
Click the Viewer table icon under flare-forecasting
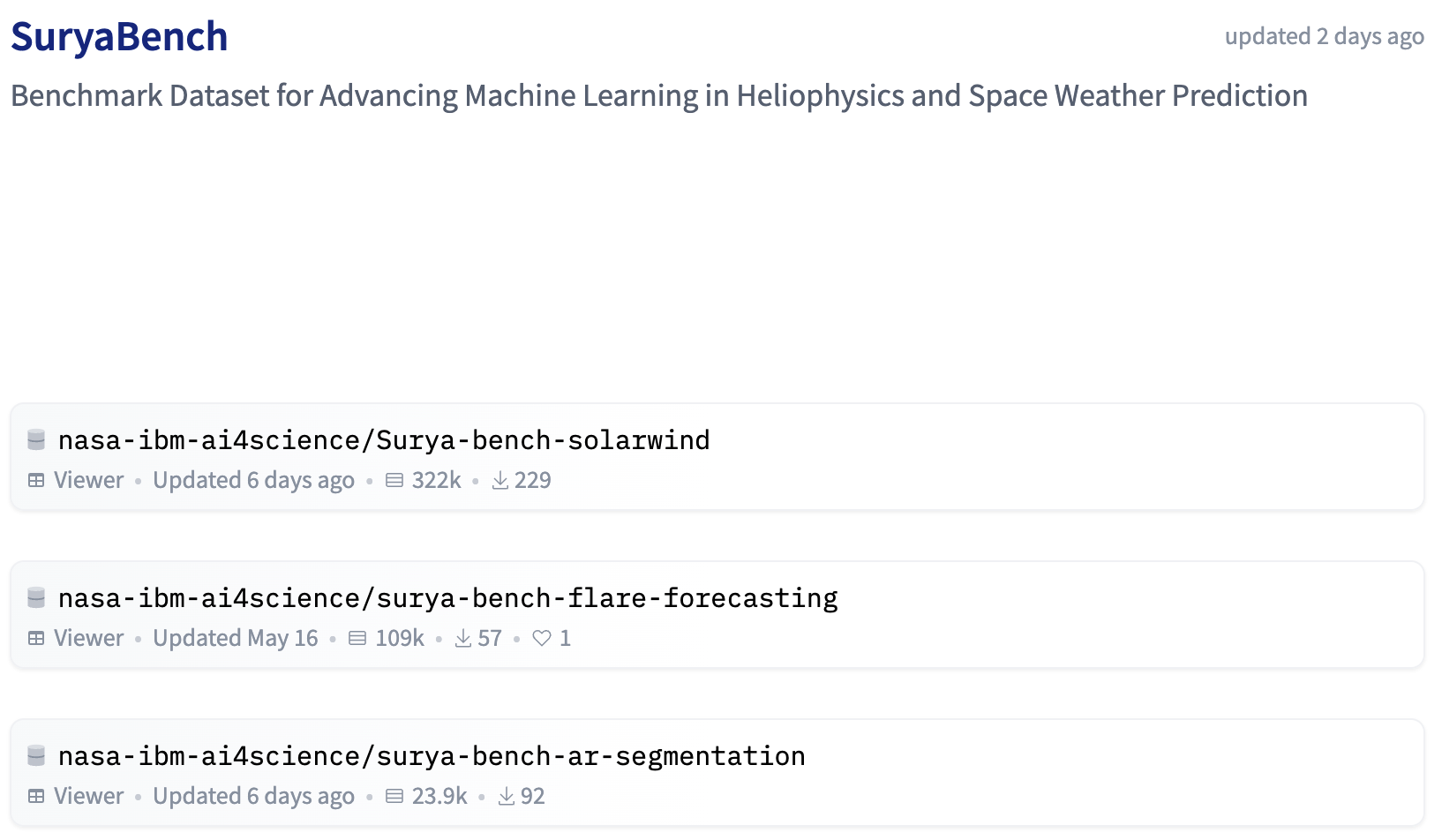(x=36, y=638)
